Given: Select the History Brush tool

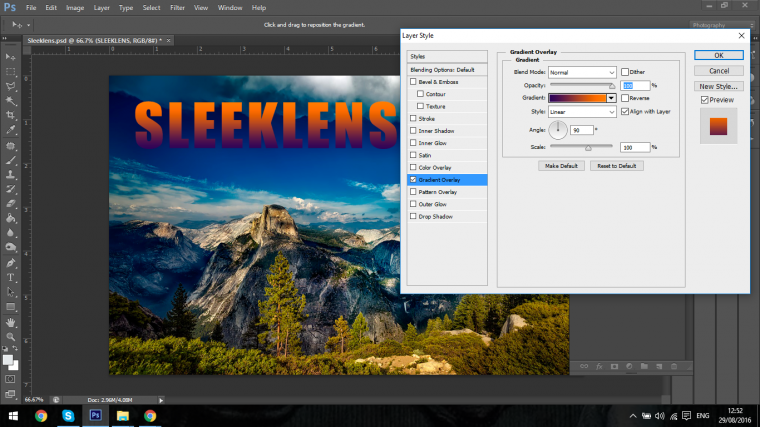Looking at the screenshot, I should click(10, 189).
